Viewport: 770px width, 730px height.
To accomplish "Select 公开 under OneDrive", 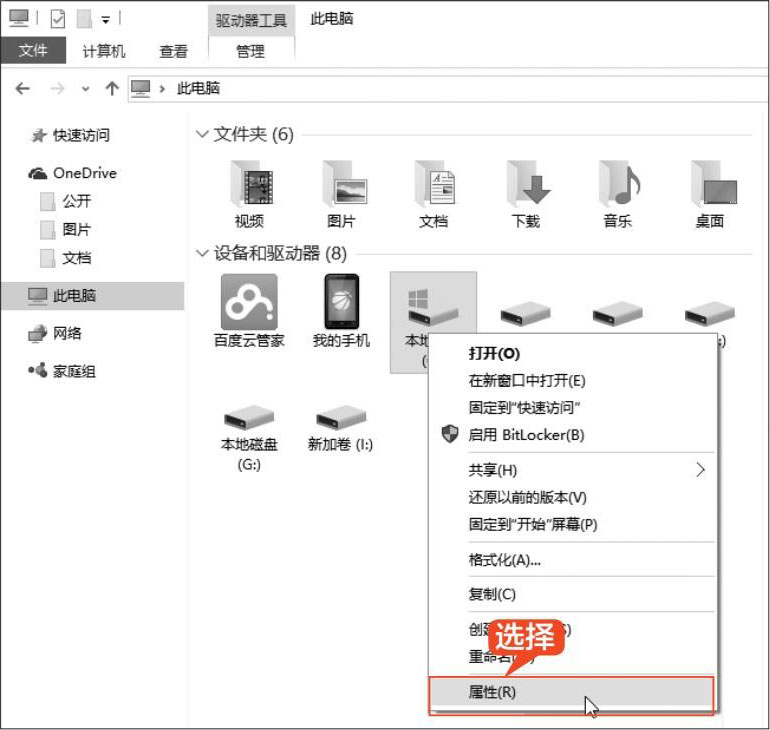I will [x=76, y=201].
